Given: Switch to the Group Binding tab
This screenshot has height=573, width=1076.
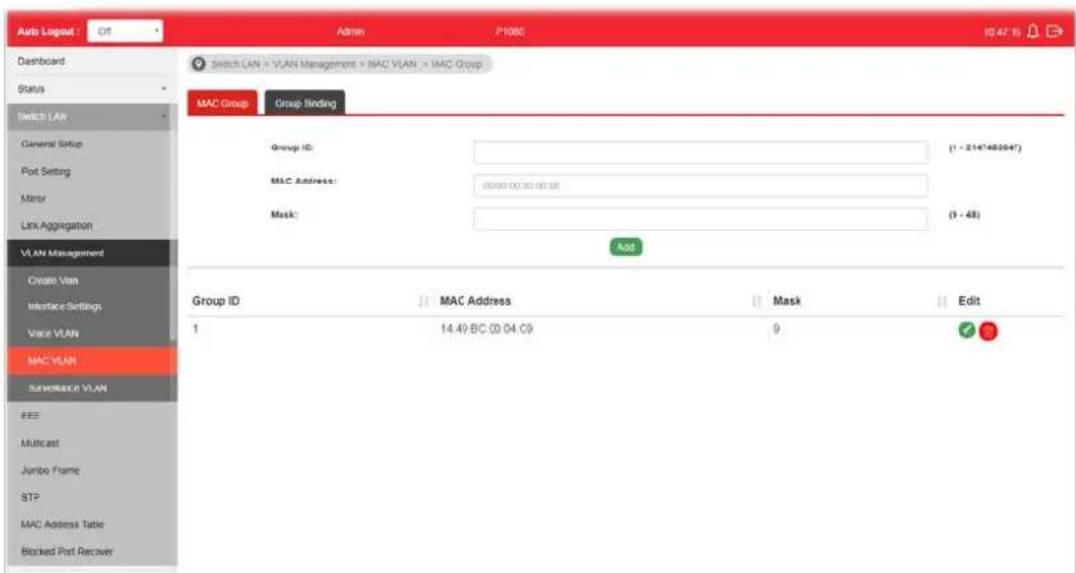Looking at the screenshot, I should [x=305, y=104].
